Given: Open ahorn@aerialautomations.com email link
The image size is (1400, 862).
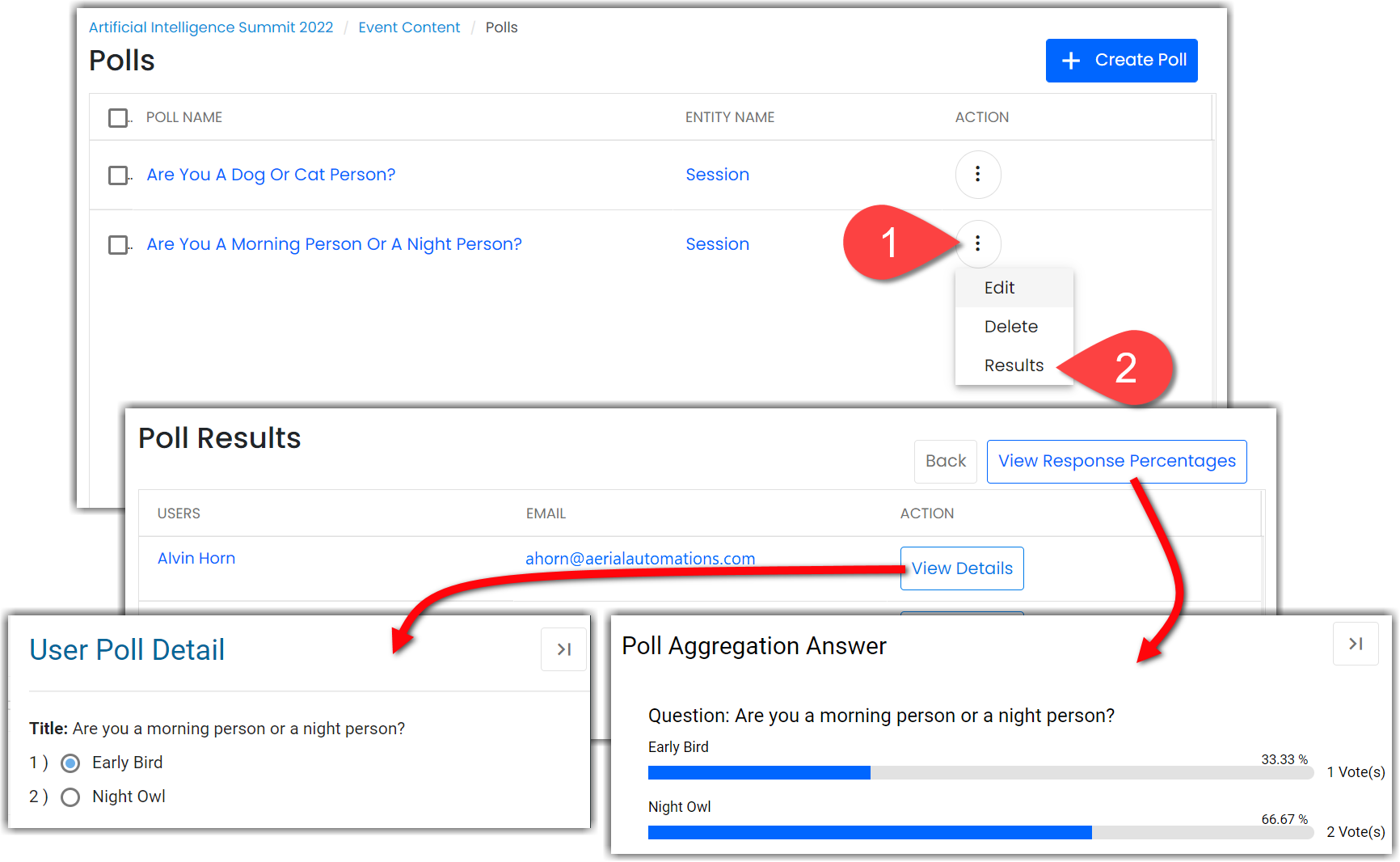Looking at the screenshot, I should click(x=639, y=559).
